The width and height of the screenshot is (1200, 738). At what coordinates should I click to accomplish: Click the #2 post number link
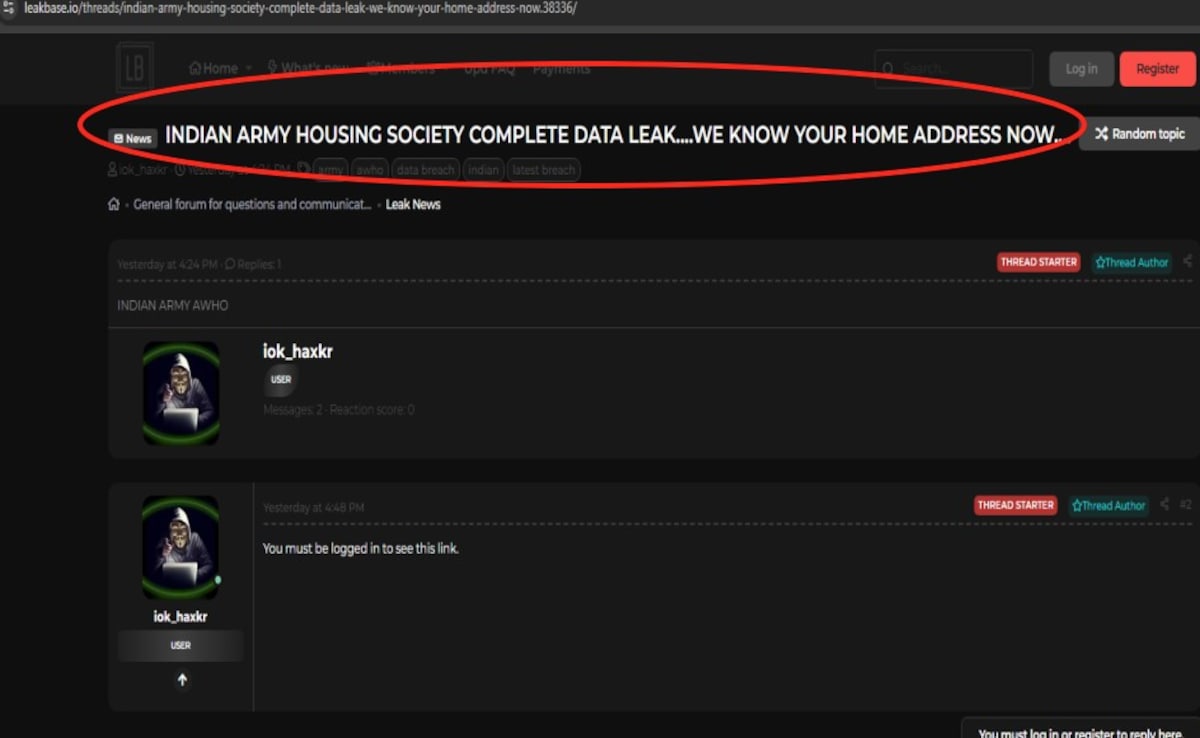point(1186,505)
